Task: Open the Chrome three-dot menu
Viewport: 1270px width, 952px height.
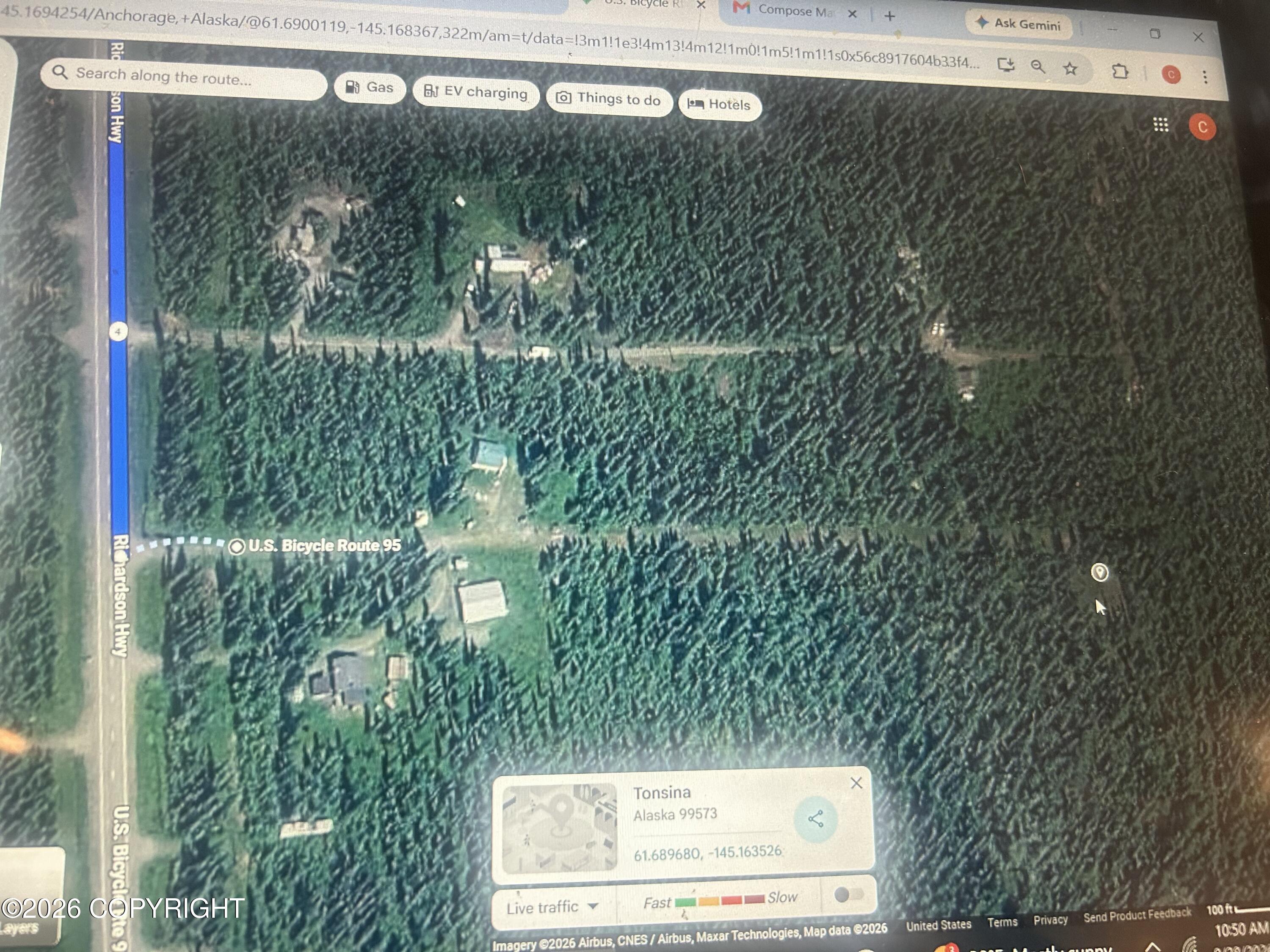Action: point(1204,76)
